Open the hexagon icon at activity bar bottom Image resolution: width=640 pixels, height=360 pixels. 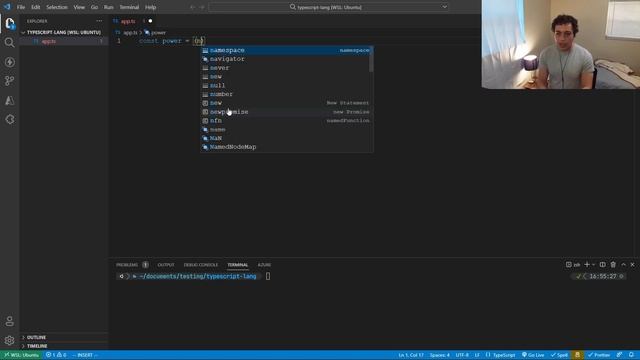9,119
